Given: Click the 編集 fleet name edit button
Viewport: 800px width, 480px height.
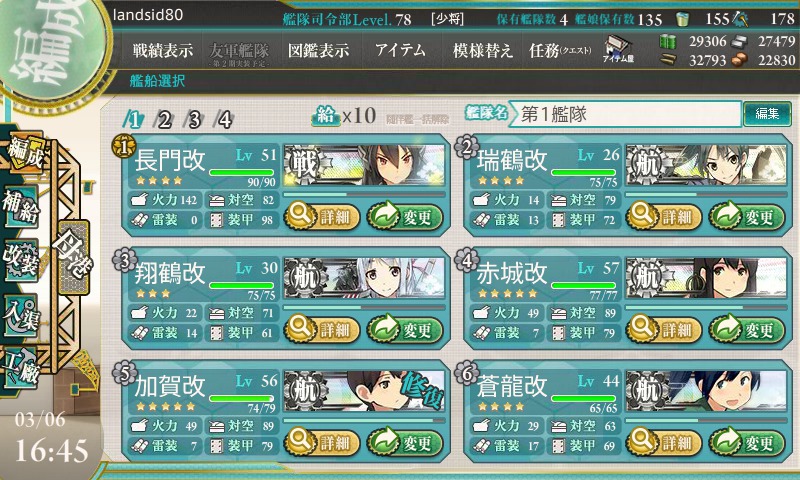Looking at the screenshot, I should click(x=767, y=113).
